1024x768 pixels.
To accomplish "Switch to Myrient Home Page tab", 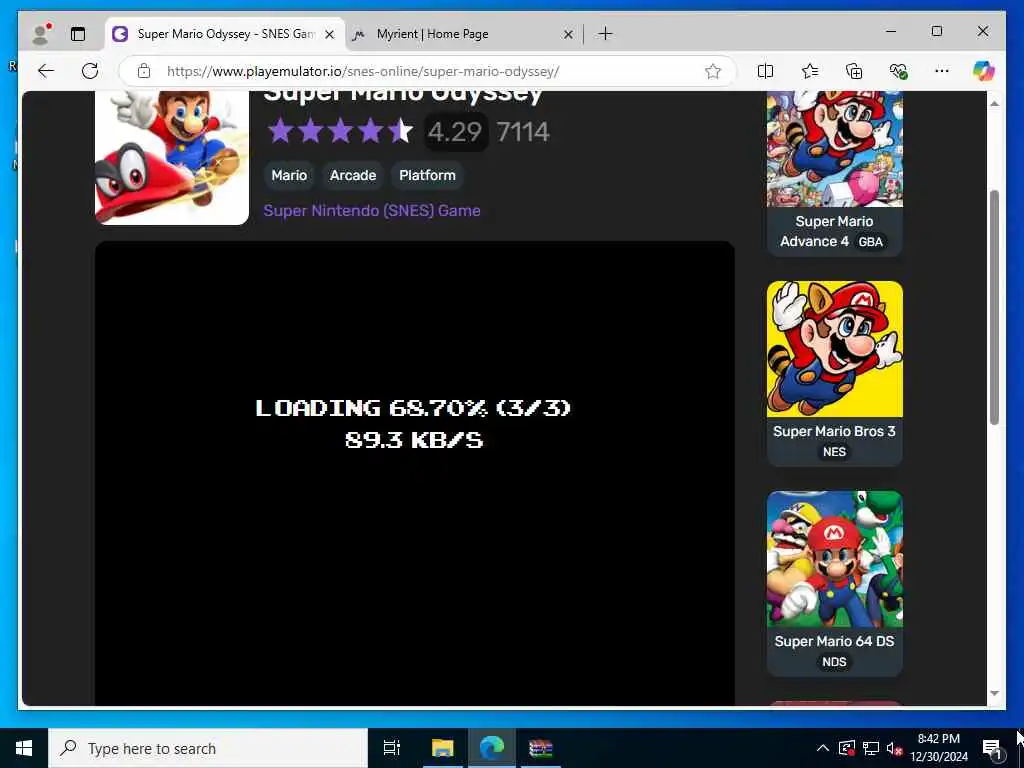I will pos(462,34).
